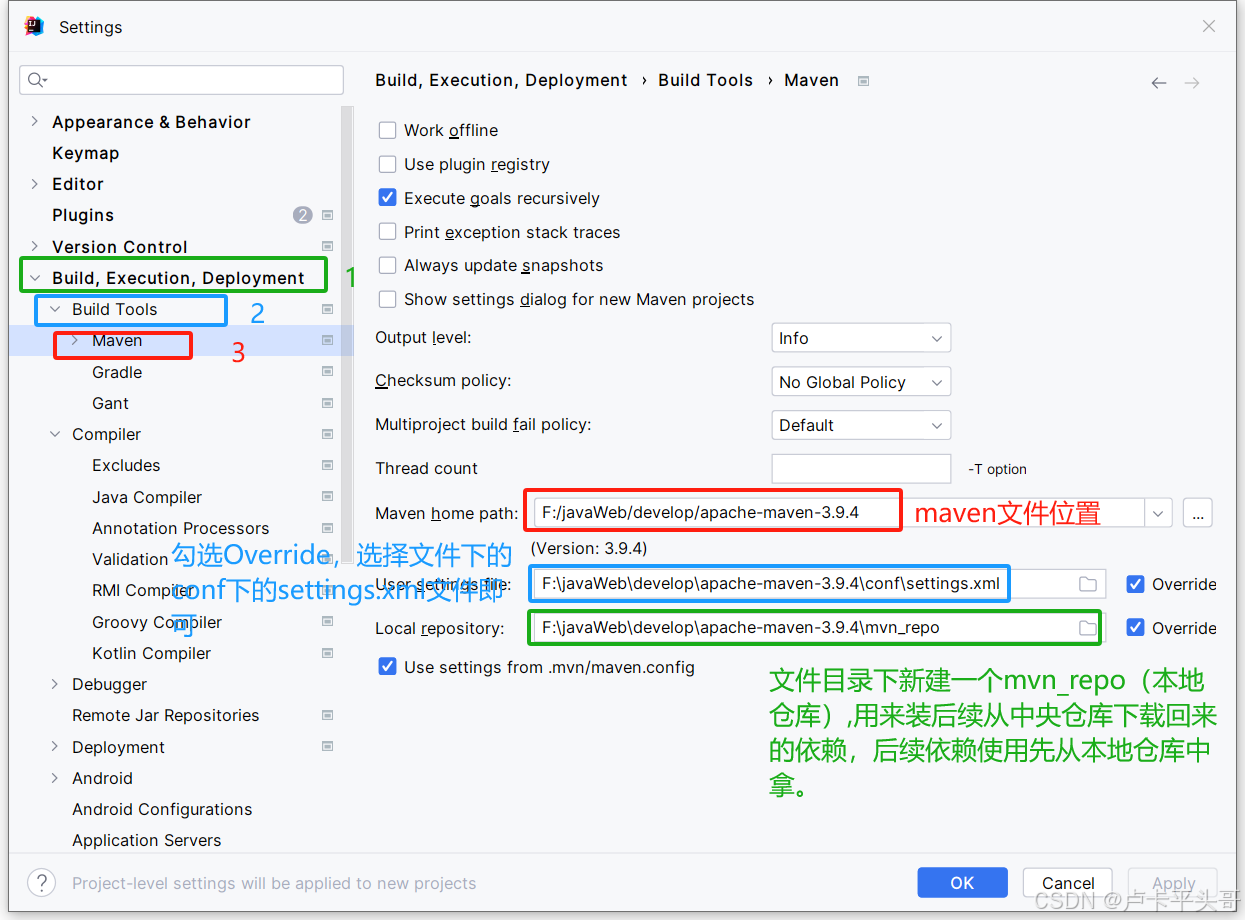
Task: Click project-level icon beside Remote Jar Repositories
Action: click(327, 715)
